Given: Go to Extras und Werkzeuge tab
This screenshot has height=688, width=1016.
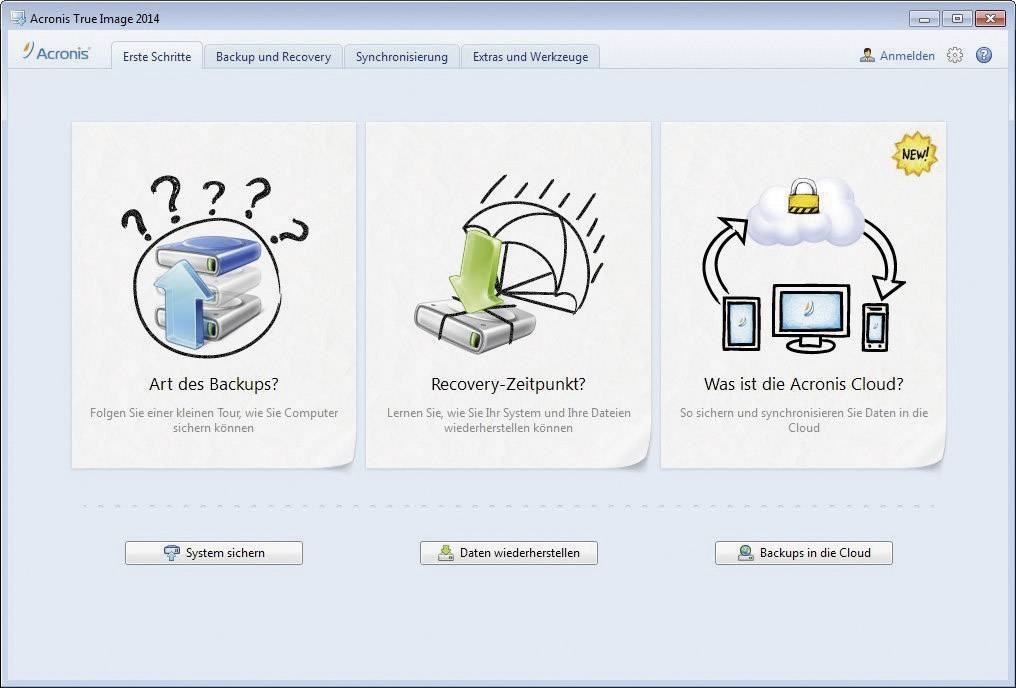Looking at the screenshot, I should pos(530,56).
